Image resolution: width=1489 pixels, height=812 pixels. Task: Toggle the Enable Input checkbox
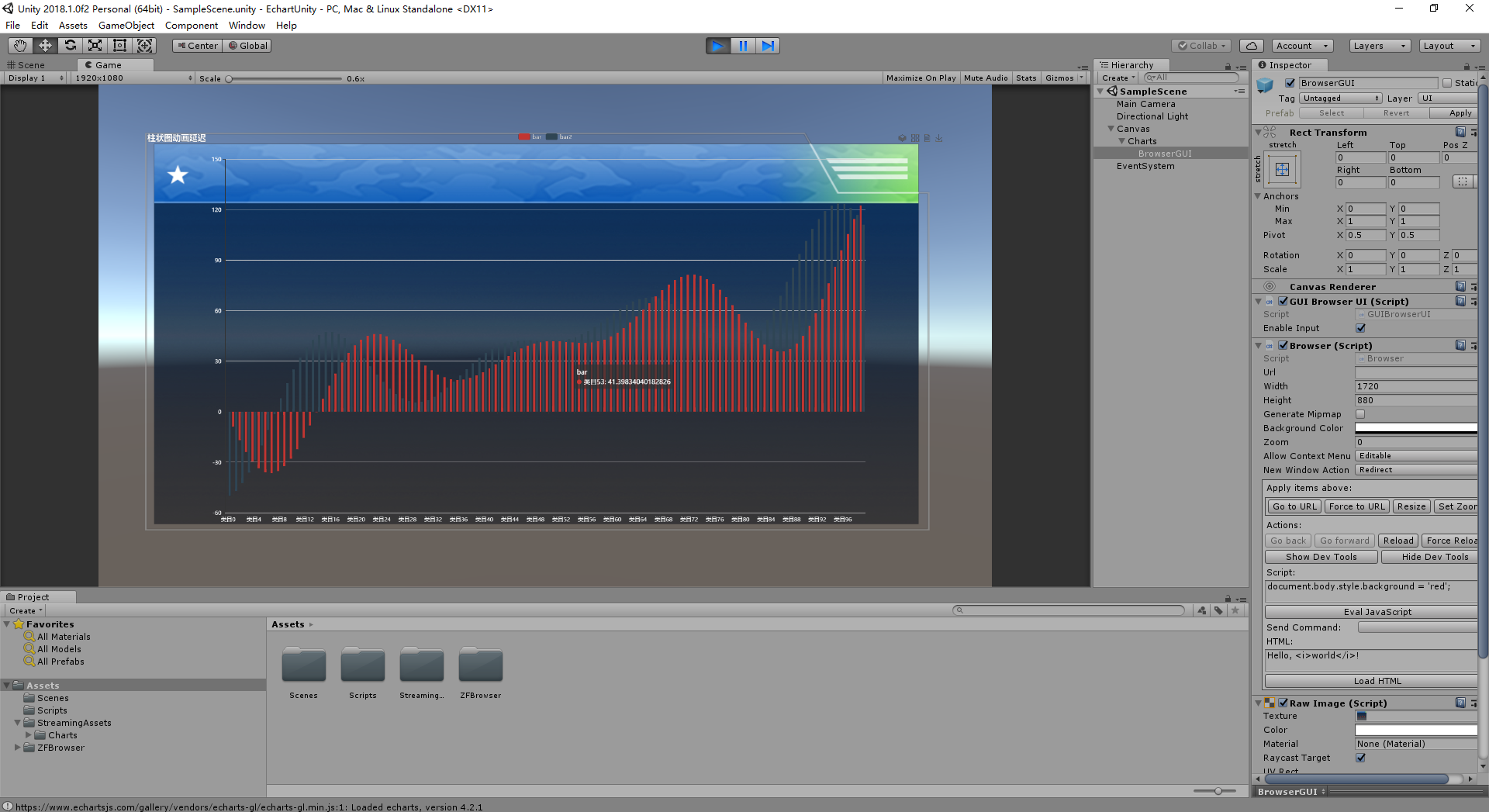point(1361,328)
